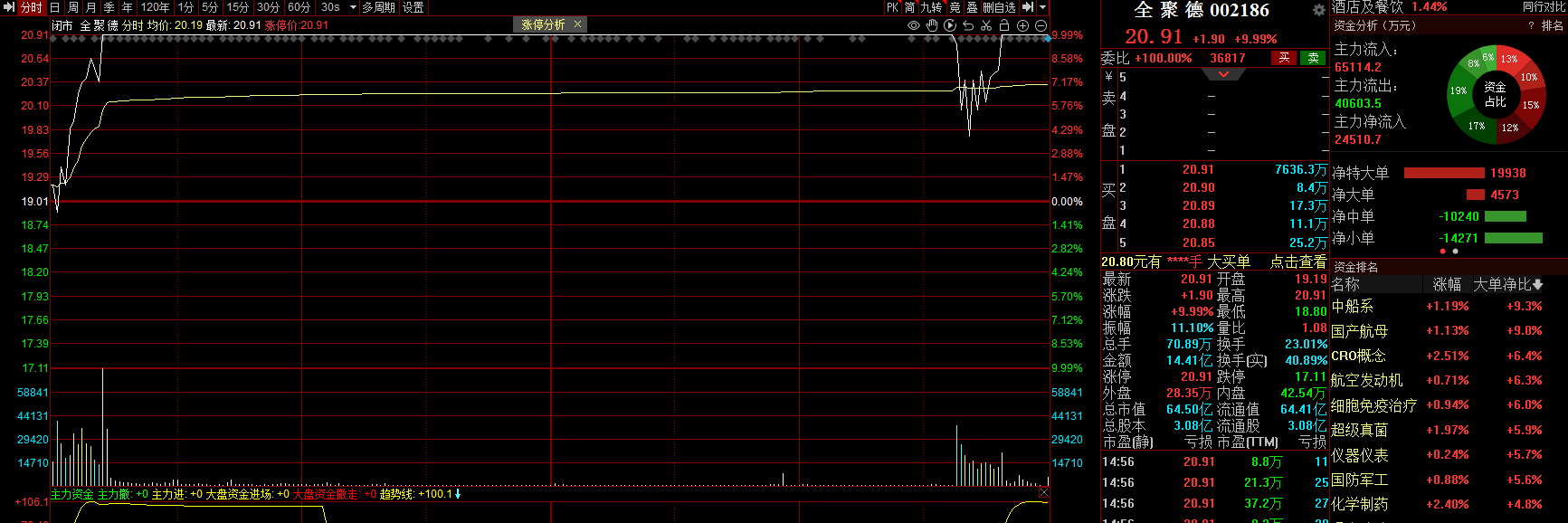
Task: Open 同行对比 peer comparison link
Action: 1544,7
